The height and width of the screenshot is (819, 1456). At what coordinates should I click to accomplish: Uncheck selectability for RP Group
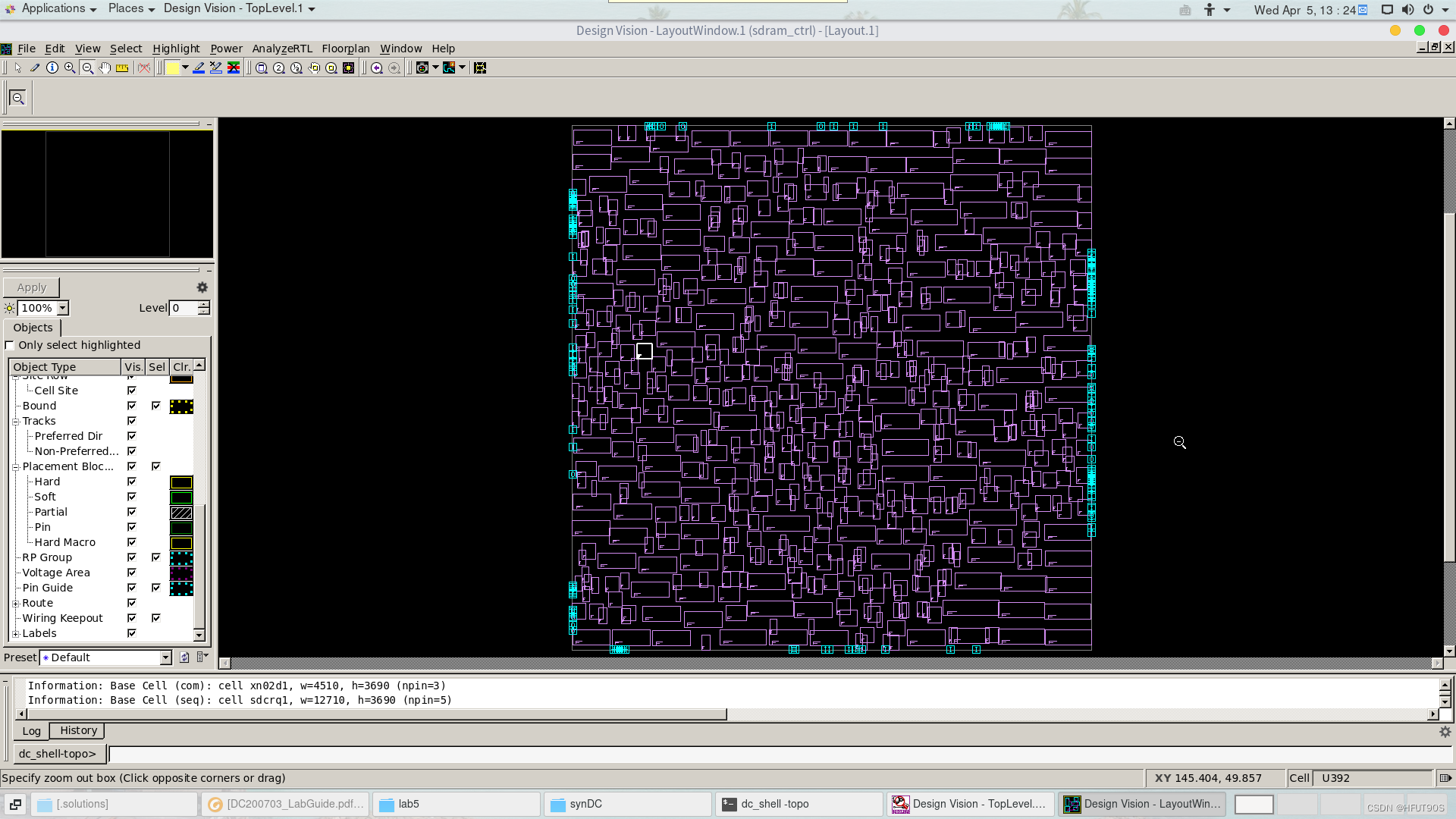click(155, 557)
